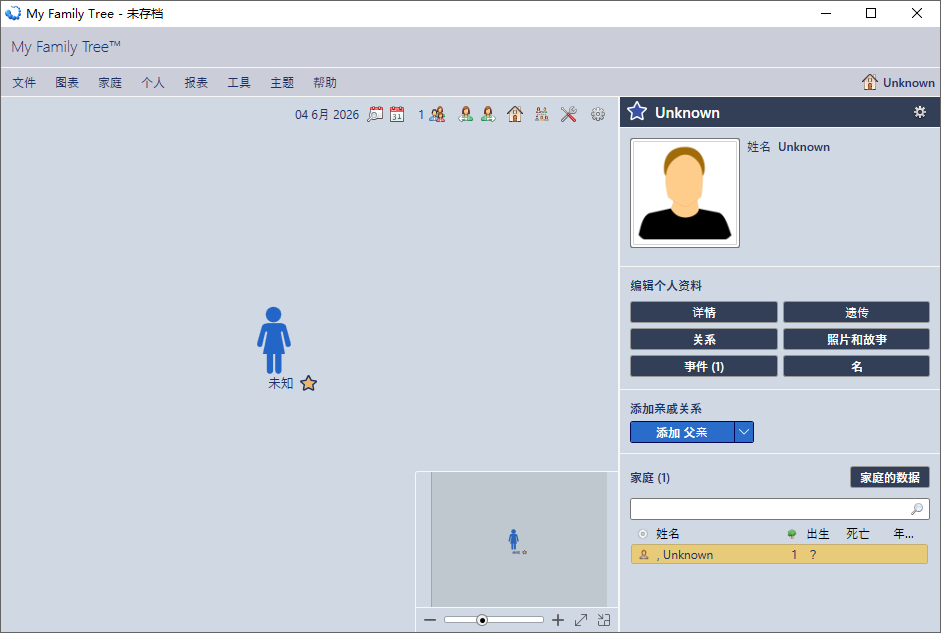Image resolution: width=941 pixels, height=633 pixels.
Task: Click 添加 父亲 button
Action: tap(682, 432)
